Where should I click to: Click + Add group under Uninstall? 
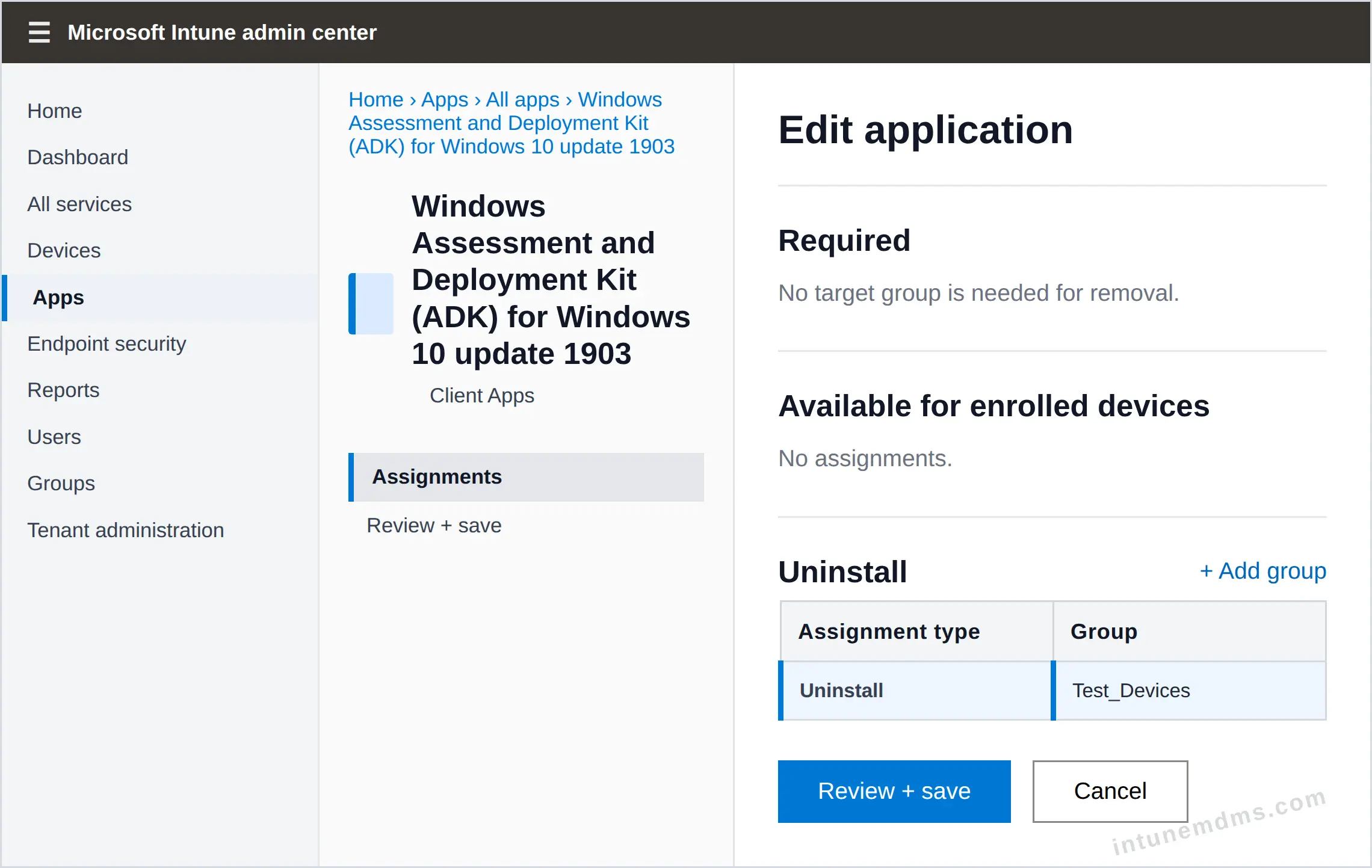click(x=1263, y=571)
